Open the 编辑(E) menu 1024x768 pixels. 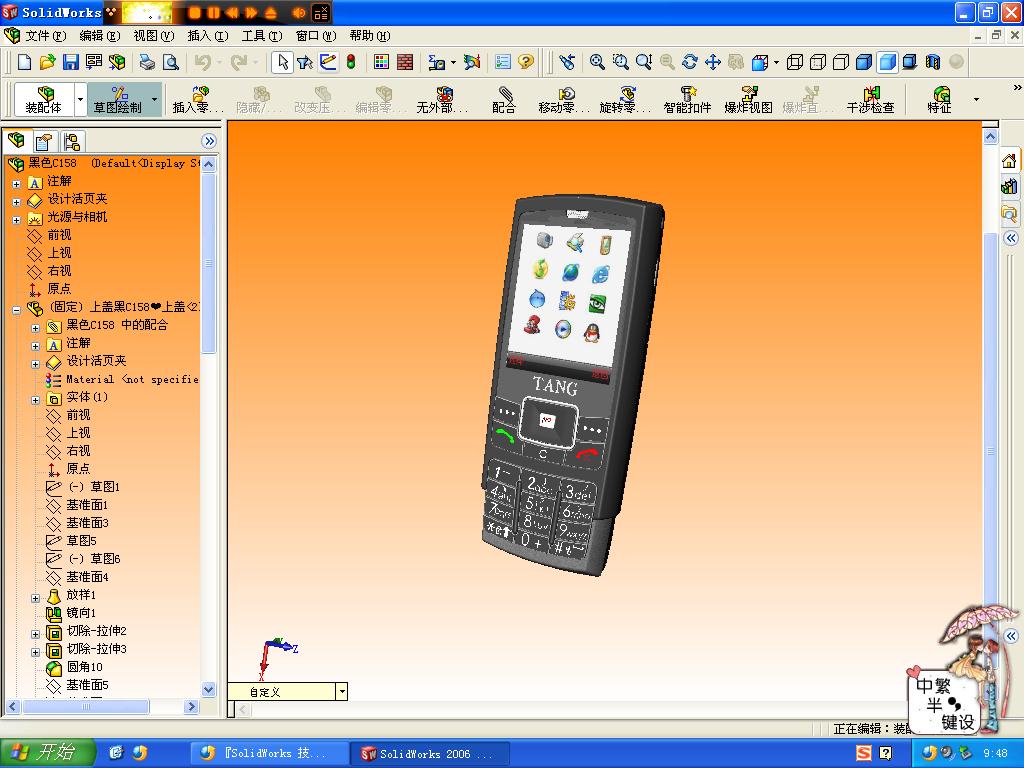tap(100, 36)
